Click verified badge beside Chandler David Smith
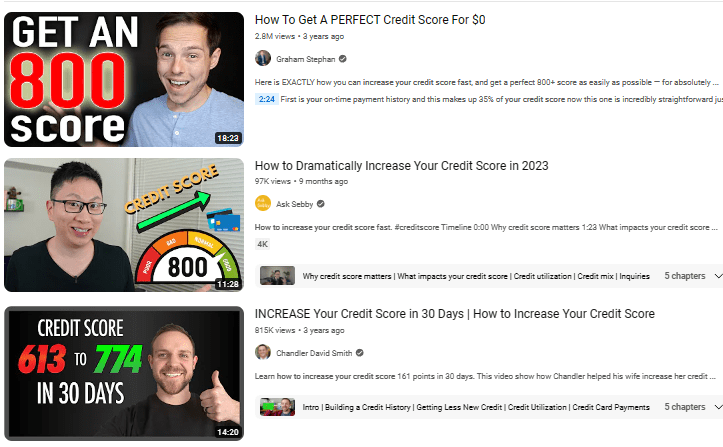The image size is (723, 447). click(360, 352)
